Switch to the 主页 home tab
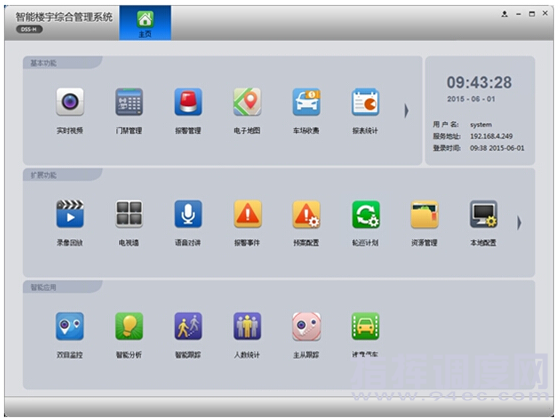560x420 pixels. tap(145, 23)
